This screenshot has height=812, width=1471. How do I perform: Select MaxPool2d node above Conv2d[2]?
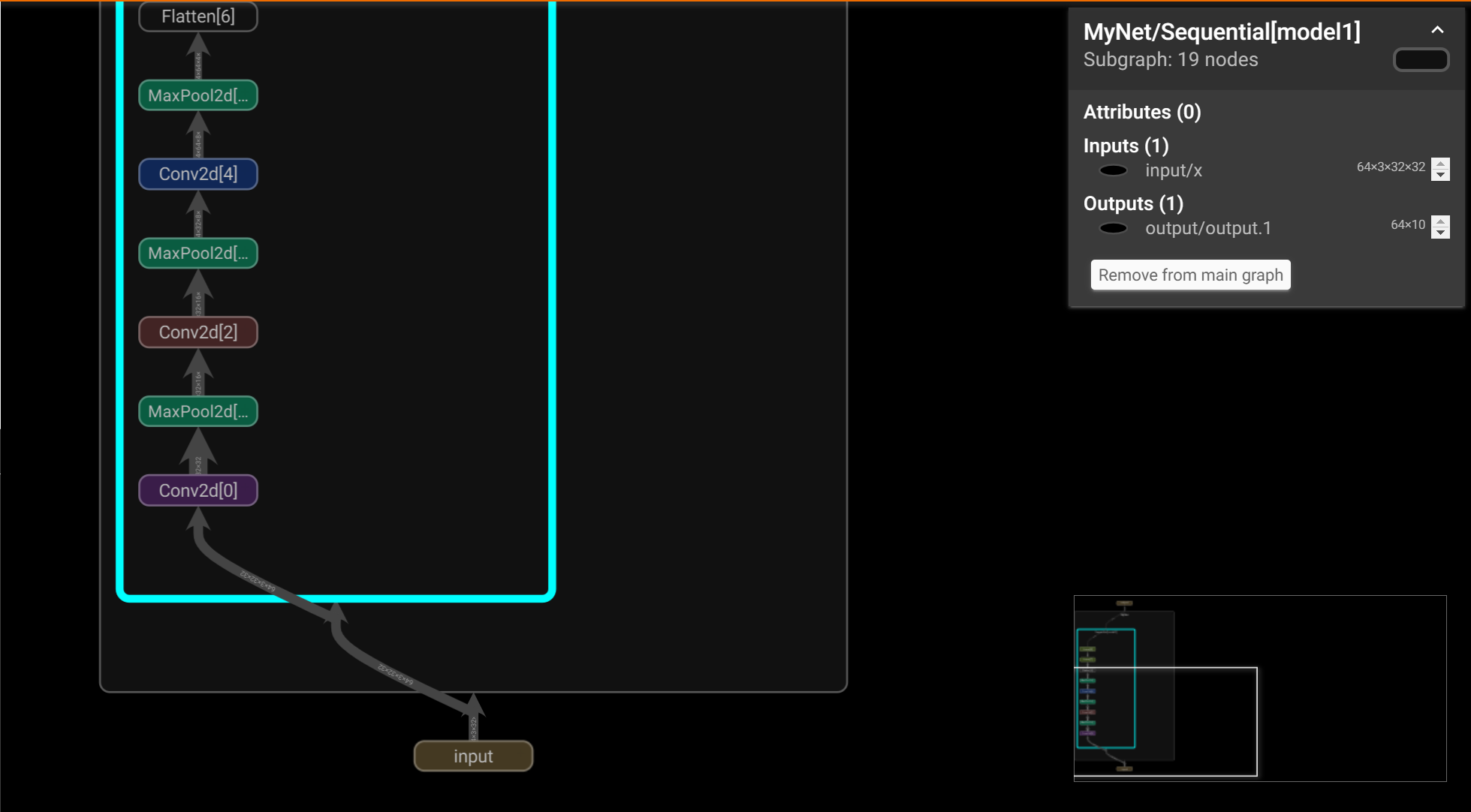[198, 254]
